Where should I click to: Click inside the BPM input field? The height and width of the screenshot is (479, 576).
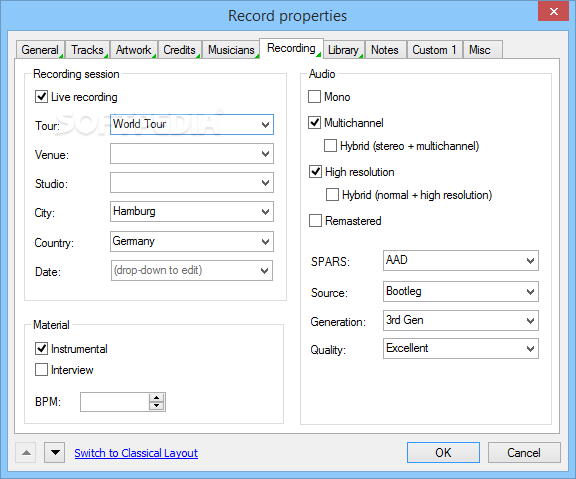tap(115, 402)
